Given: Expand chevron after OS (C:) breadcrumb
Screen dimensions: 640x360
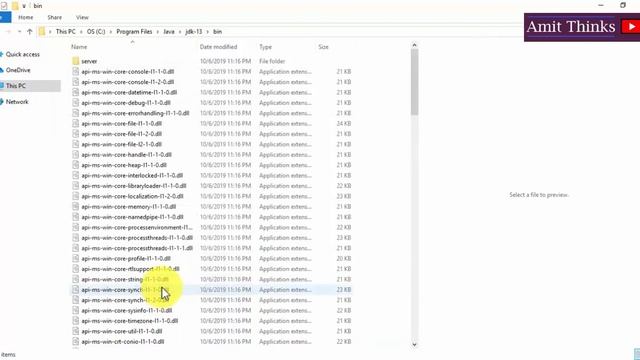Looking at the screenshot, I should pyautogui.click(x=111, y=32).
